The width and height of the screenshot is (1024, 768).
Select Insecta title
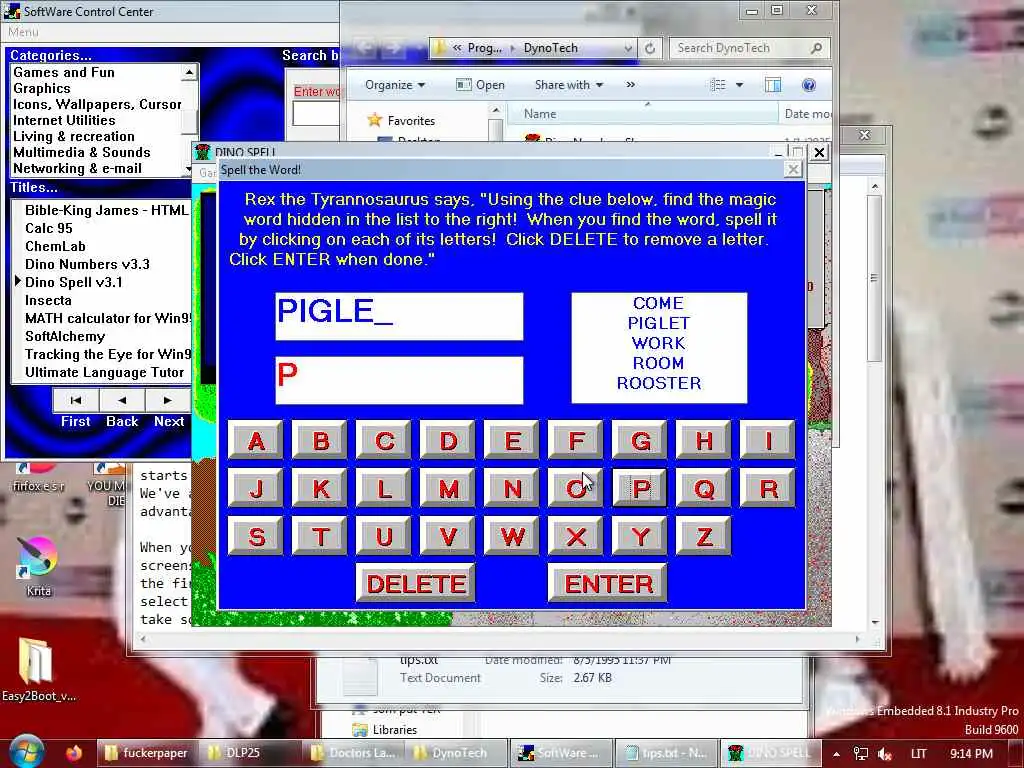(x=48, y=300)
